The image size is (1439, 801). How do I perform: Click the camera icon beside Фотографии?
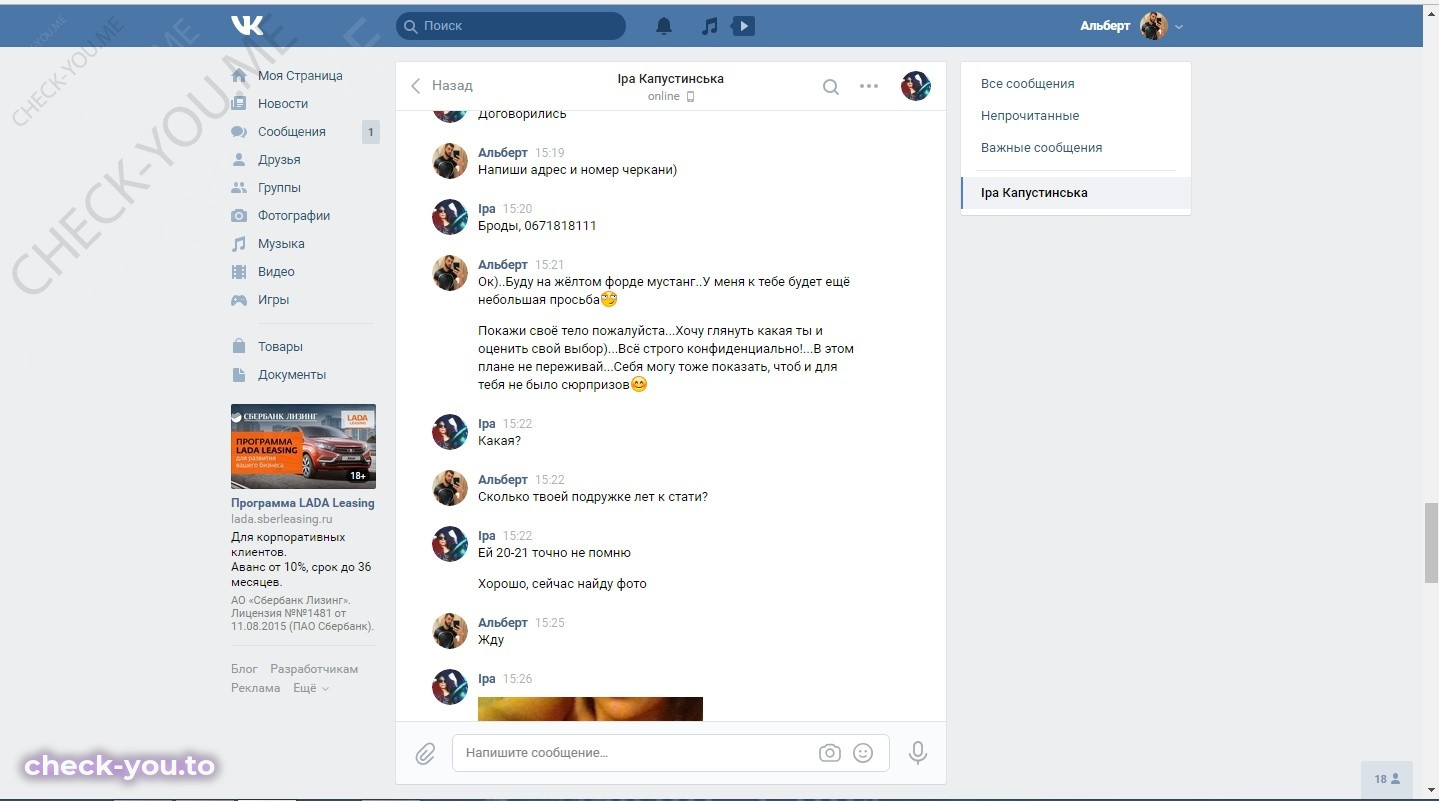click(239, 216)
